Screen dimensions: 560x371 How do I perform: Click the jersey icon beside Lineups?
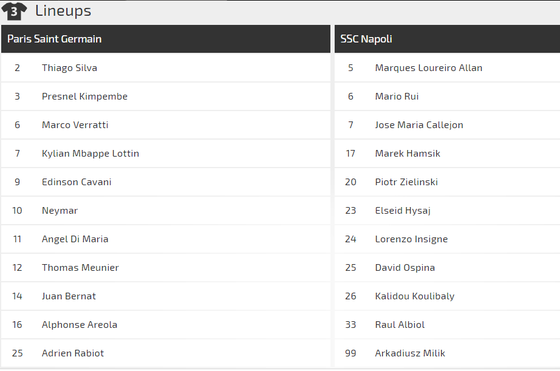[x=14, y=11]
